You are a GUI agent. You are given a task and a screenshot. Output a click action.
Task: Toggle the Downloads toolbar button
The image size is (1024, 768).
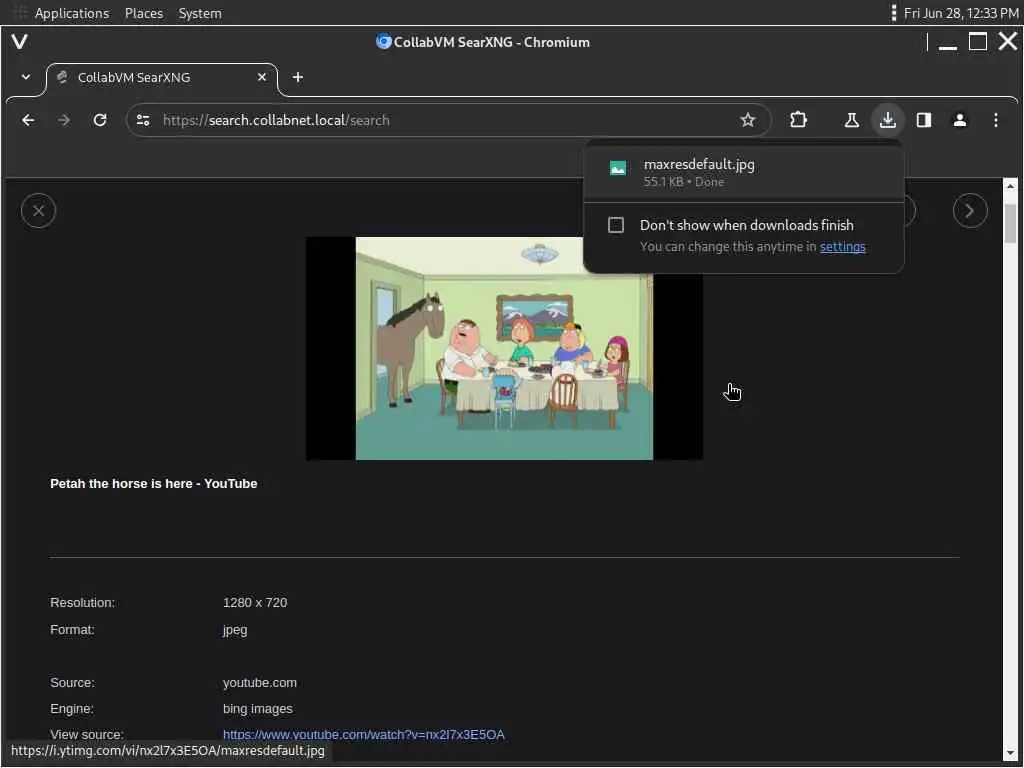pos(888,120)
